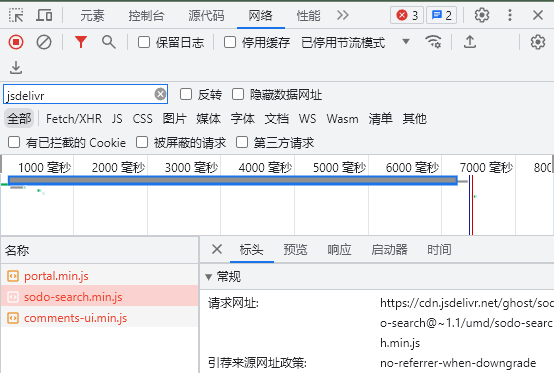Filter requests by Fetch/XHR
The width and height of the screenshot is (554, 373).
pos(74,119)
